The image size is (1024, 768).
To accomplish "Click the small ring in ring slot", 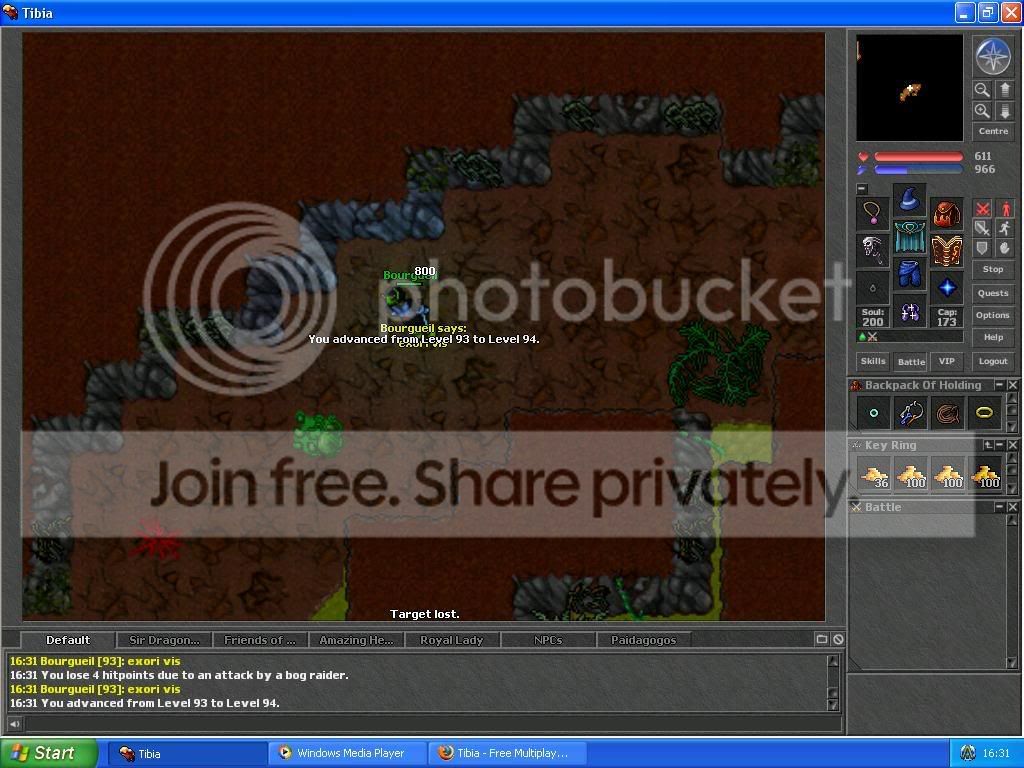I will coord(872,287).
